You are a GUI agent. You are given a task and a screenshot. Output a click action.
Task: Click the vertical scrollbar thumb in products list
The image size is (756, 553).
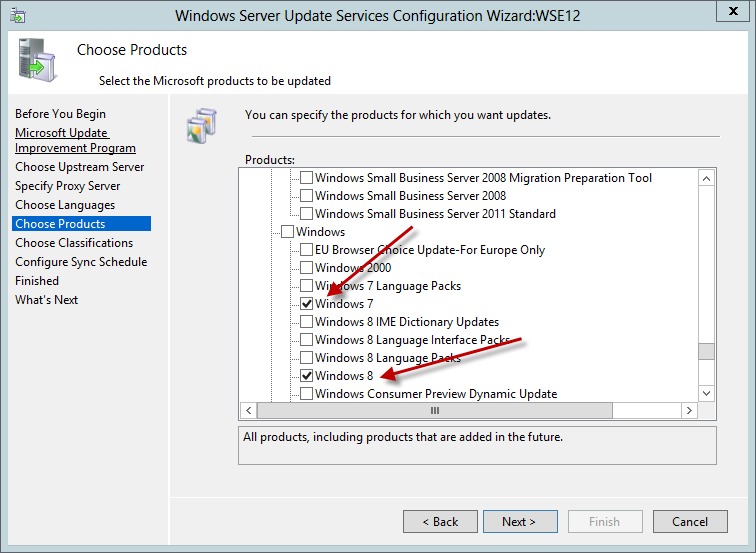click(706, 351)
